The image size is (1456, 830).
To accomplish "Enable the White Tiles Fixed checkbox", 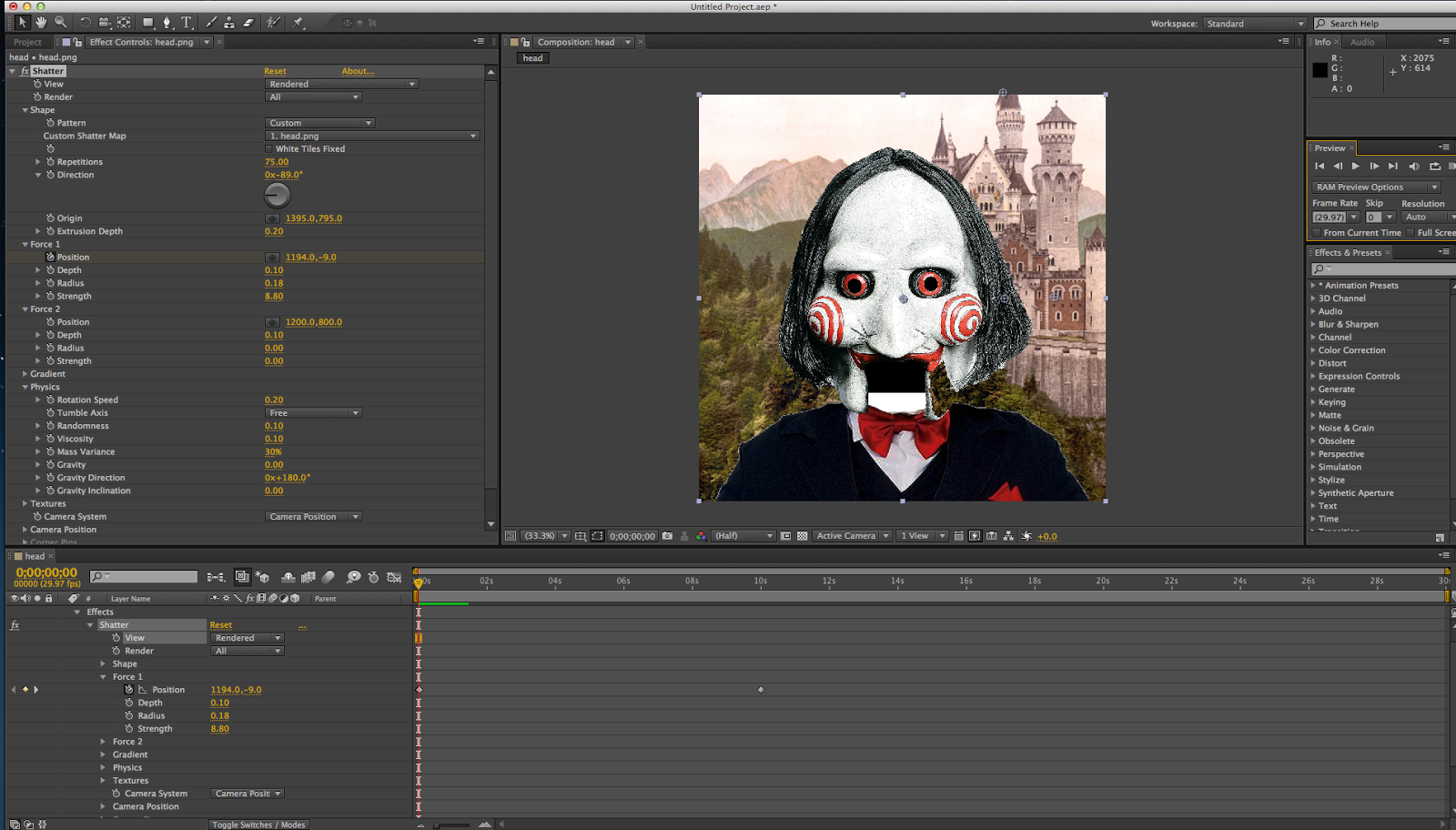I will pos(269,149).
